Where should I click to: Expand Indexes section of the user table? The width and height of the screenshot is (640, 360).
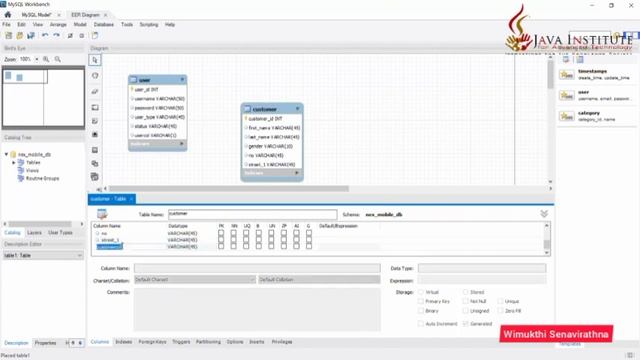pos(182,144)
